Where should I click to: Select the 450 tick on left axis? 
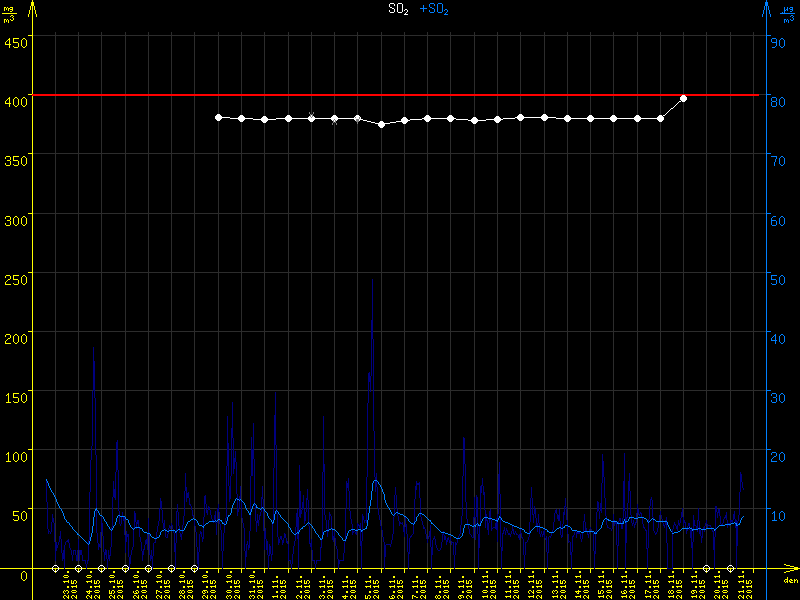16,42
